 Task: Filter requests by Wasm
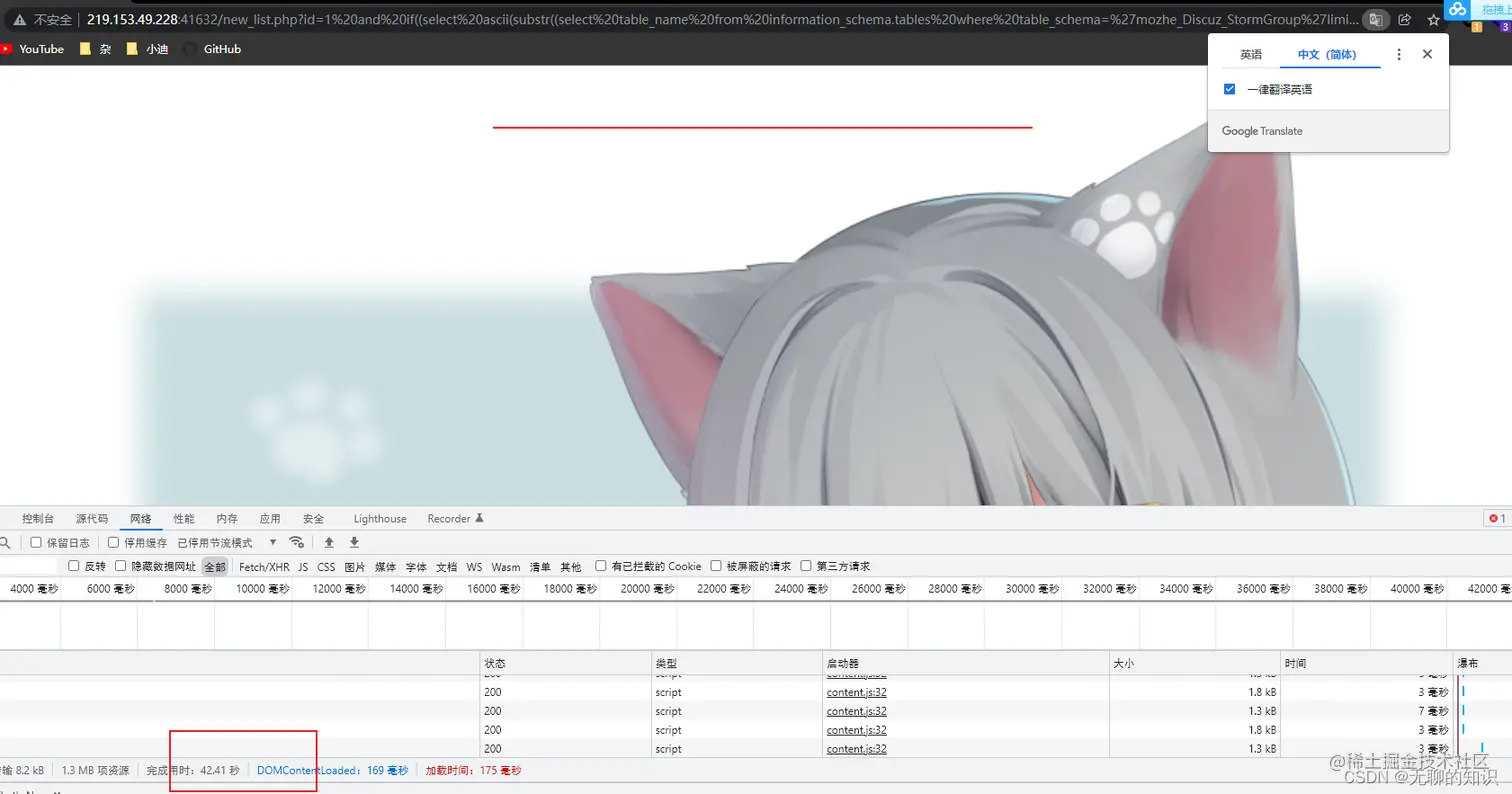coord(506,566)
